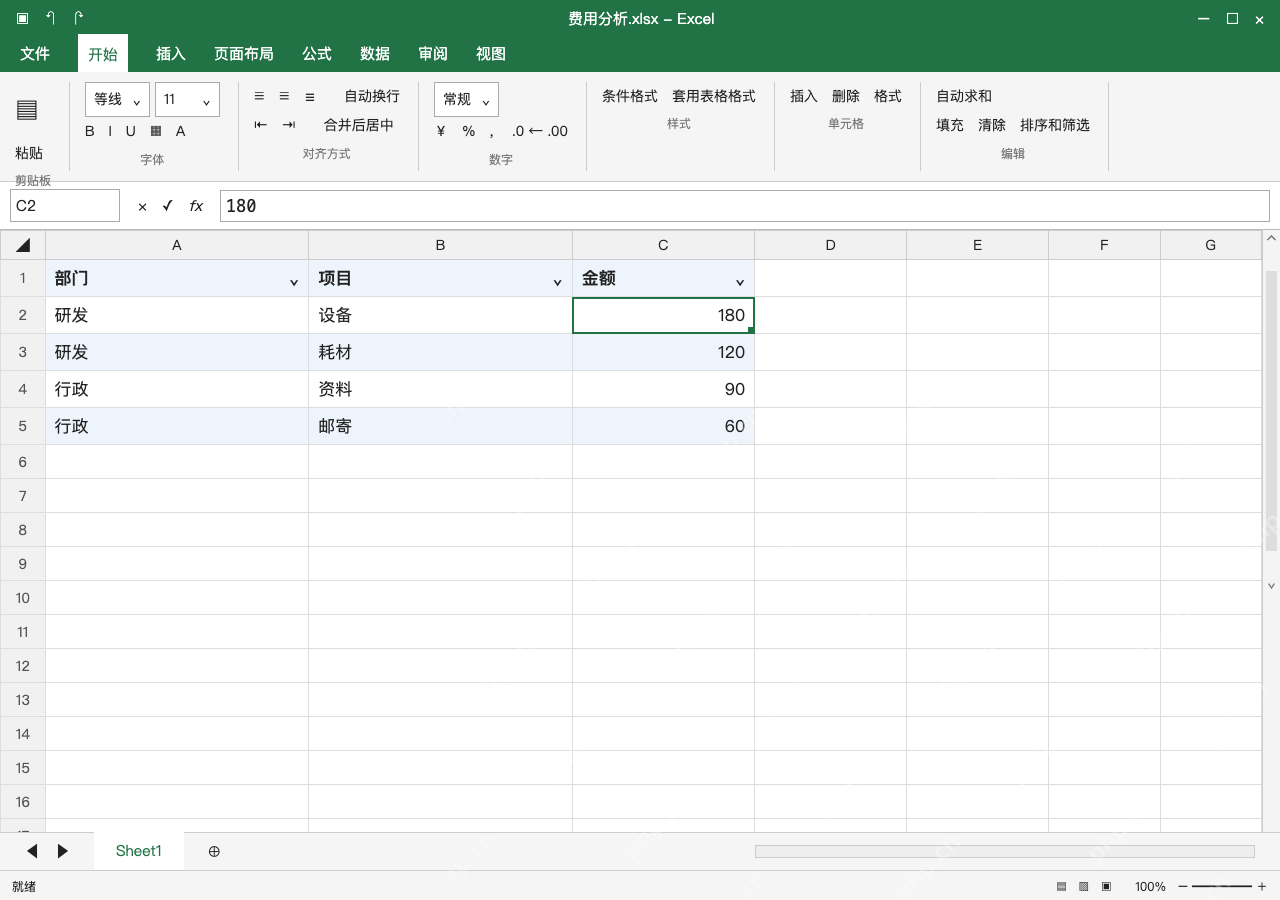Click 自动换行 wrap text button
The width and height of the screenshot is (1280, 900).
click(x=372, y=96)
